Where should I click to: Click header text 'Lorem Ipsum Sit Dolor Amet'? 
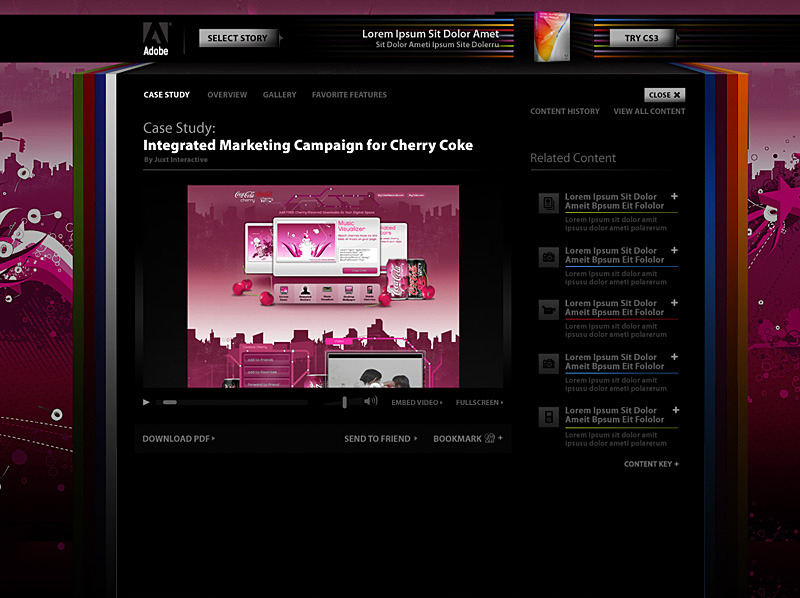[431, 34]
